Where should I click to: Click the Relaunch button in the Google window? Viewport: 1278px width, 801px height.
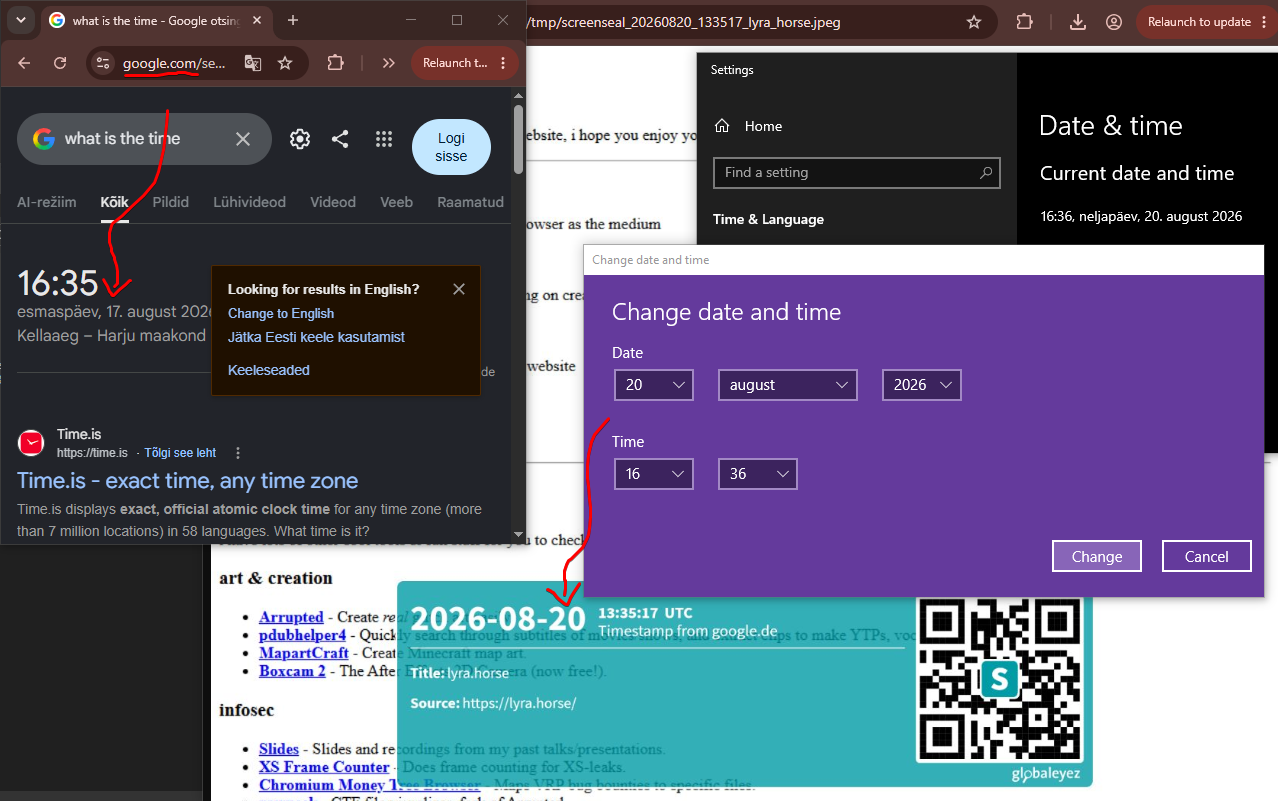point(465,63)
